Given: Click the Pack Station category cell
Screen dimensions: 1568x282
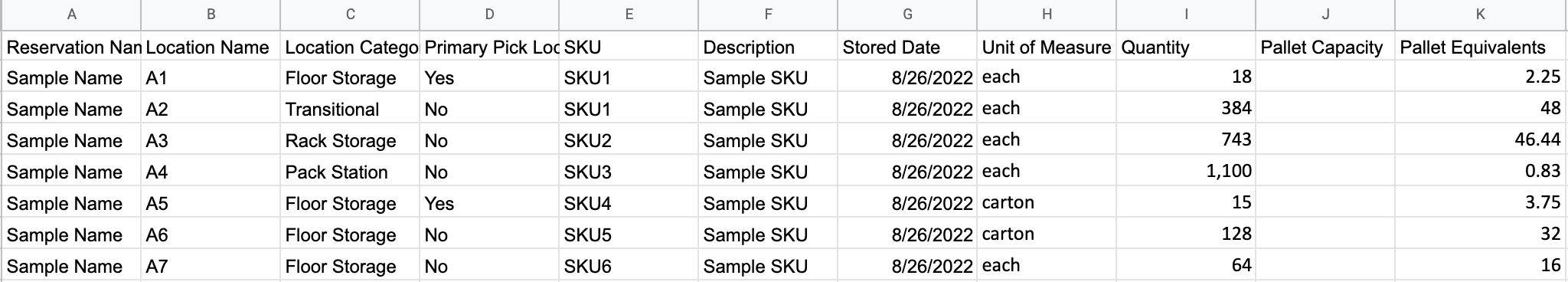Looking at the screenshot, I should (x=350, y=172).
